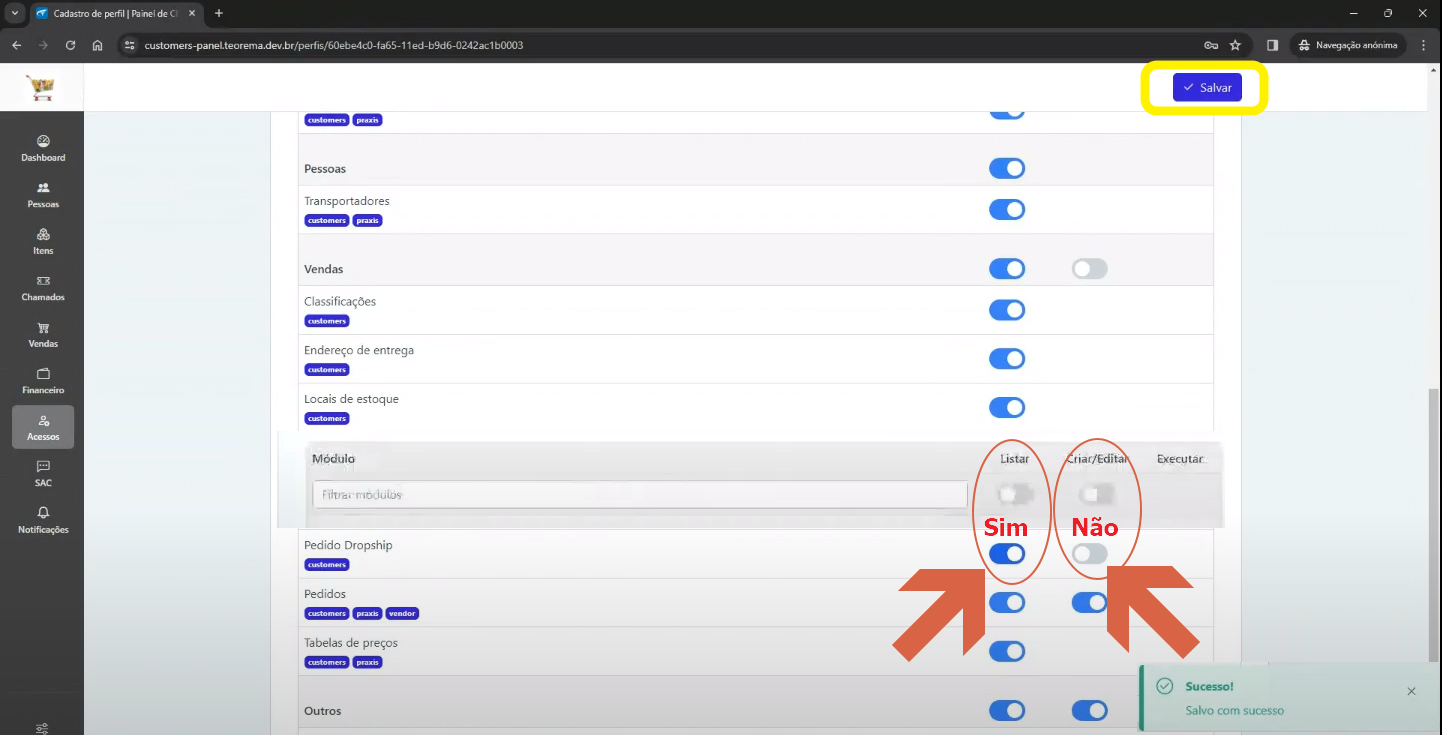Screen dimensions: 1442x735
Task: Click the shopping cart logo
Action: tap(42, 89)
